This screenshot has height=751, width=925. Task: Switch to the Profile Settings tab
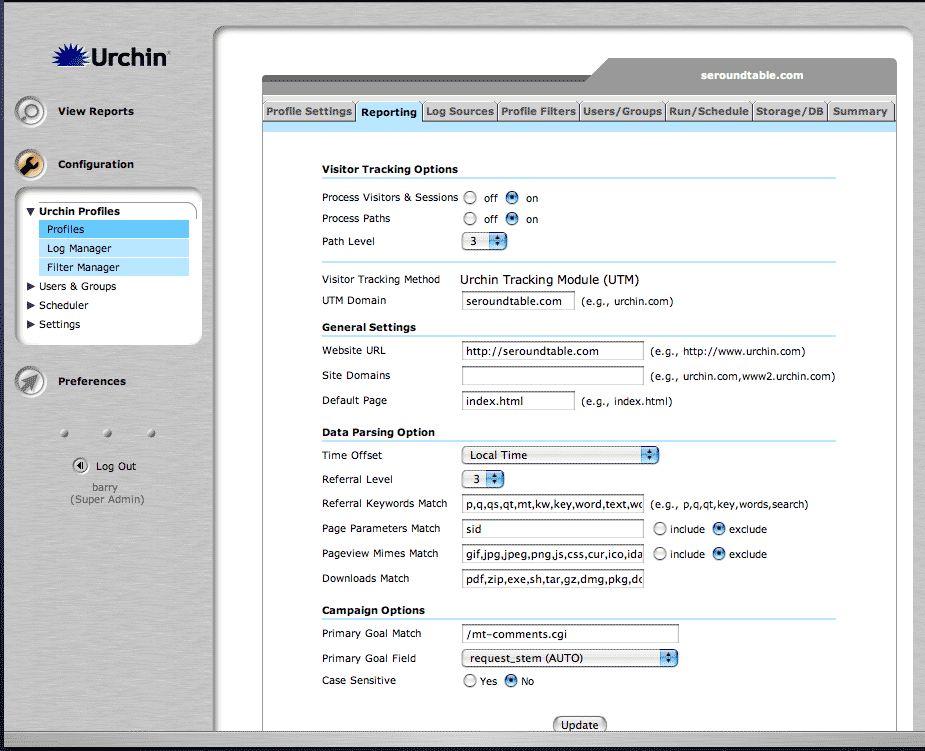pos(309,111)
